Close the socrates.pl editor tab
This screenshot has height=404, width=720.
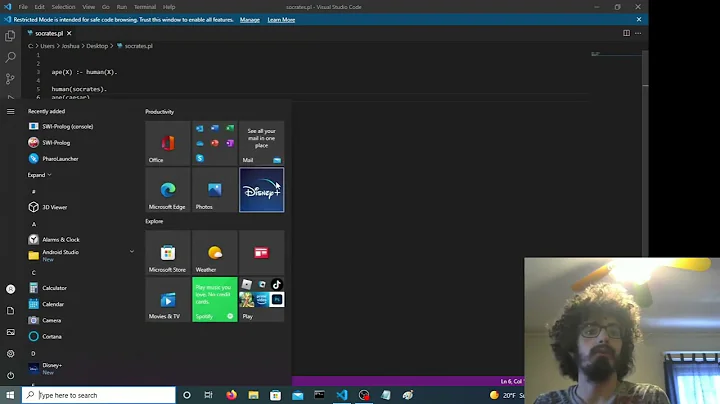pyautogui.click(x=69, y=33)
